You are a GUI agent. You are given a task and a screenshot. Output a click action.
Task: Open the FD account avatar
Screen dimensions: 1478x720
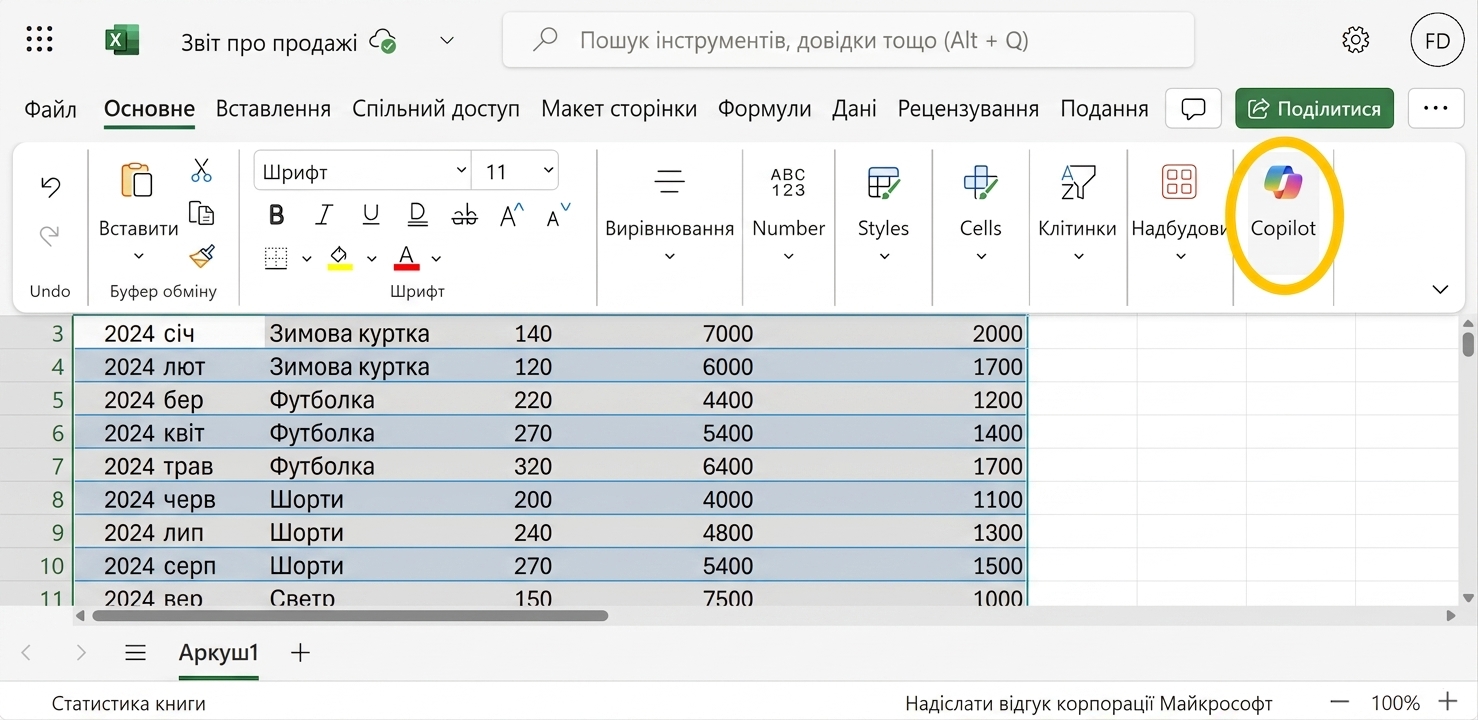(x=1437, y=41)
